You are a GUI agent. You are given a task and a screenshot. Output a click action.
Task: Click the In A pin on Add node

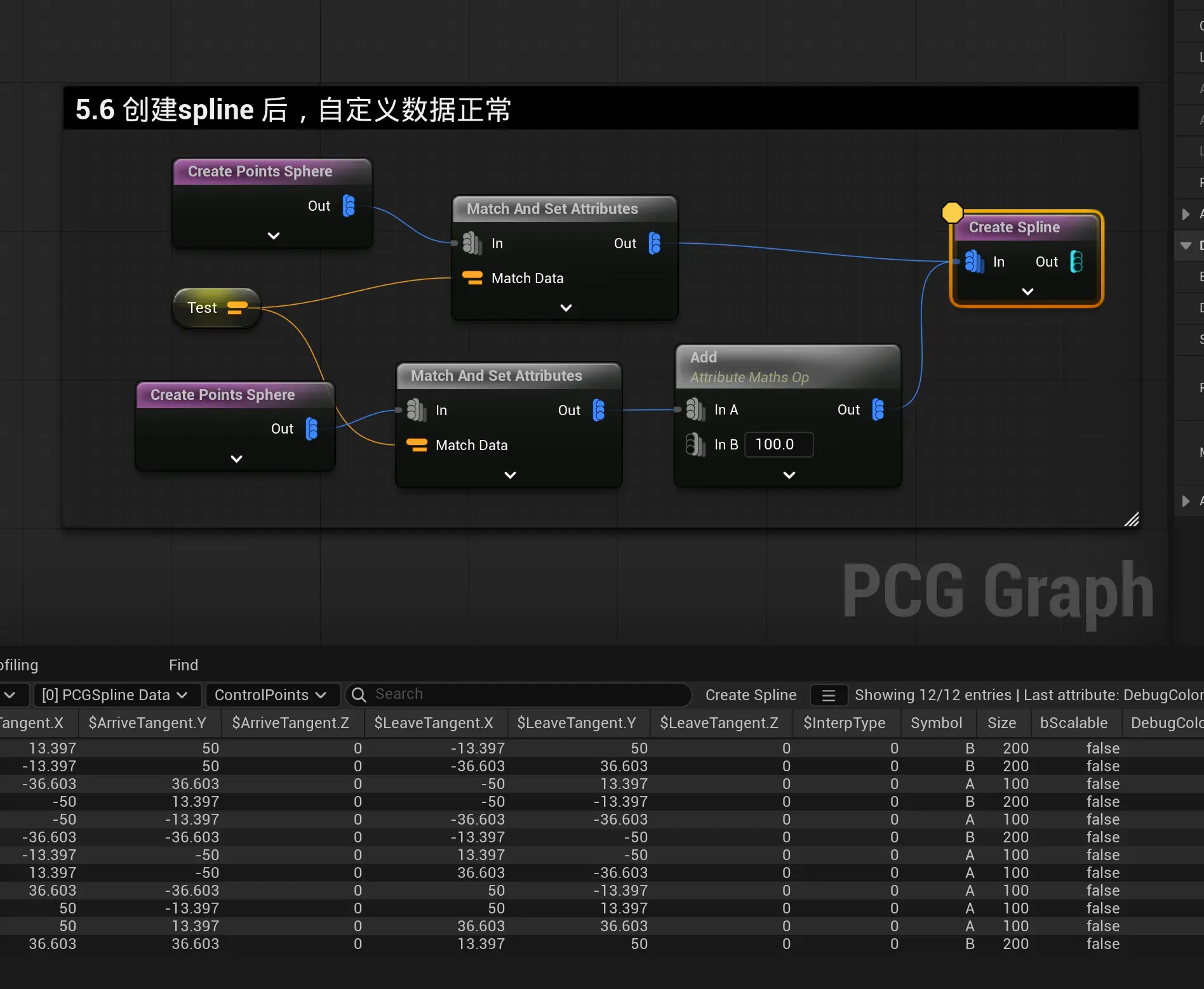tap(695, 410)
